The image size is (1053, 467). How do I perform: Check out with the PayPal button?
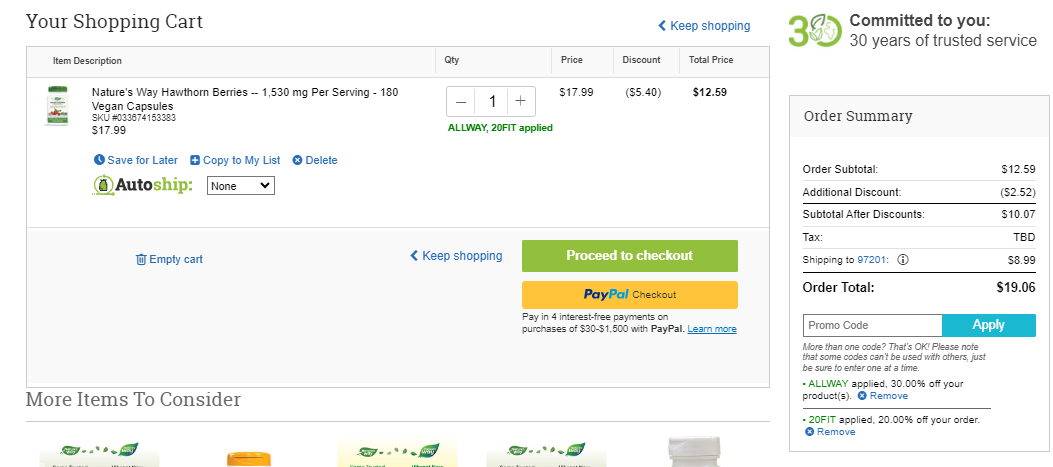[x=630, y=294]
